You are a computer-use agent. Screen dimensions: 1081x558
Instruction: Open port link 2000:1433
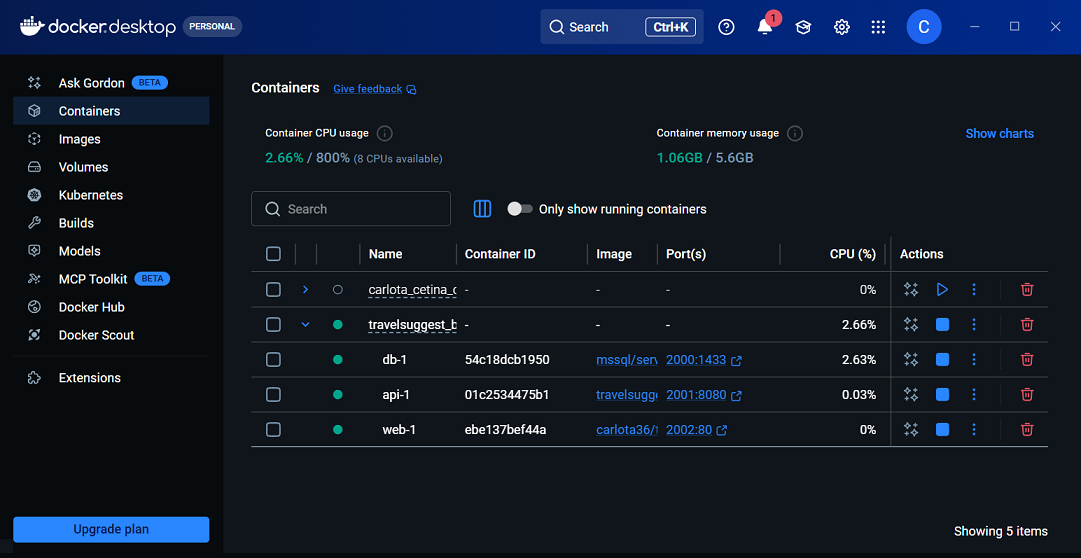704,360
